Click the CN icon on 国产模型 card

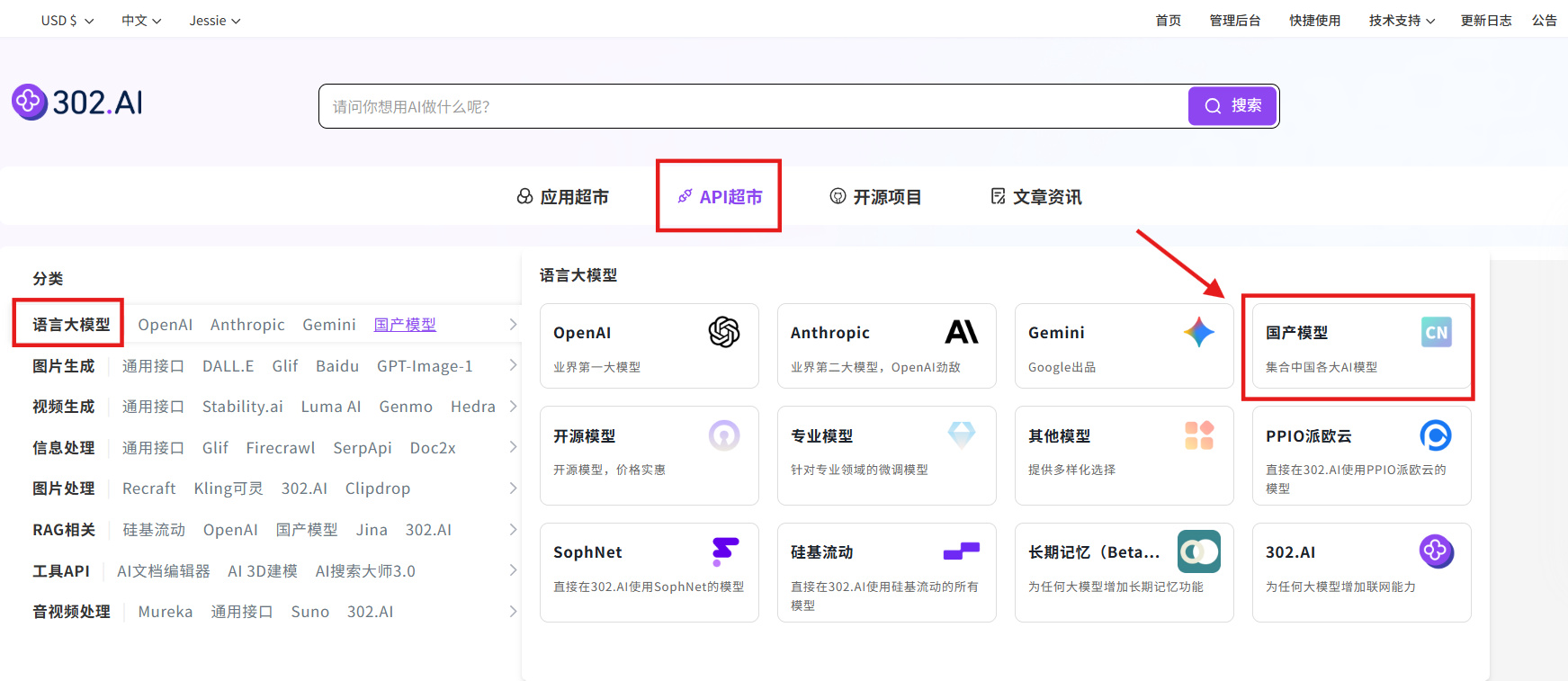coord(1437,332)
